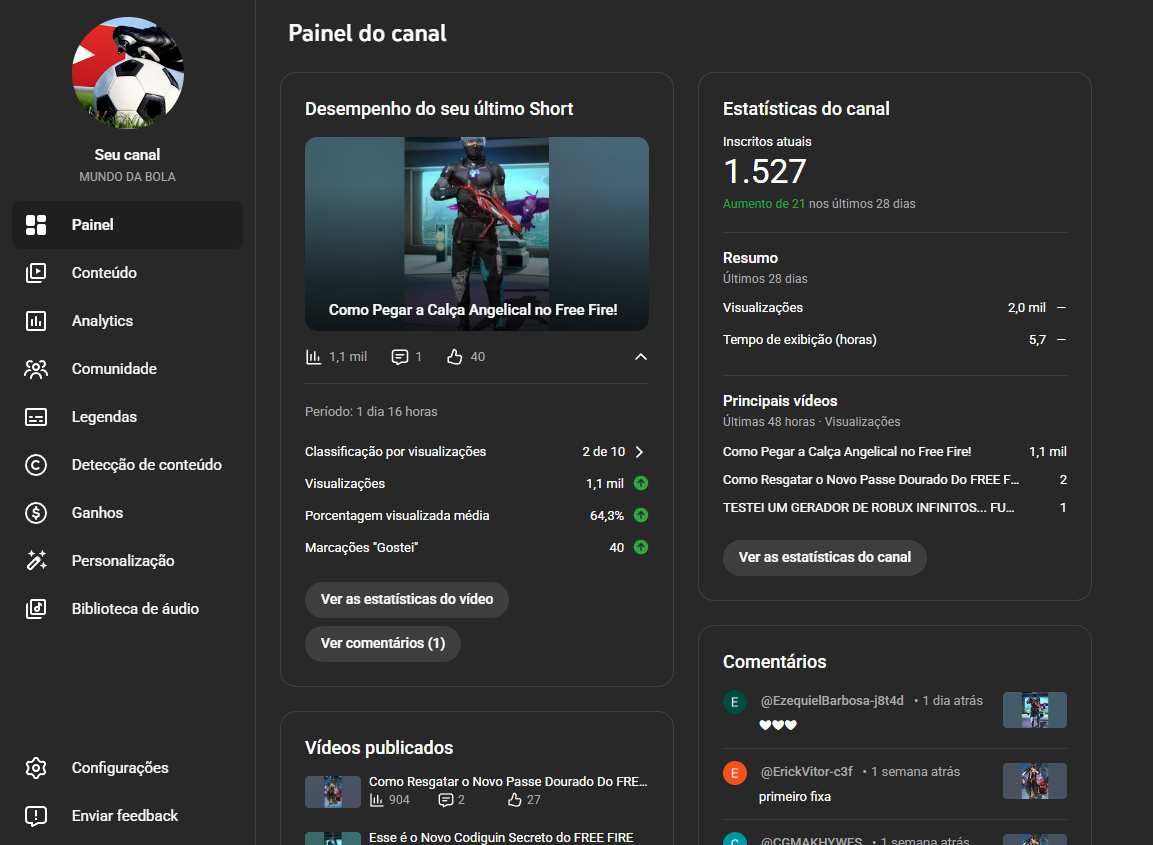Open Biblioteca de áudio menu entry
Viewport: 1153px width, 845px height.
(x=127, y=609)
